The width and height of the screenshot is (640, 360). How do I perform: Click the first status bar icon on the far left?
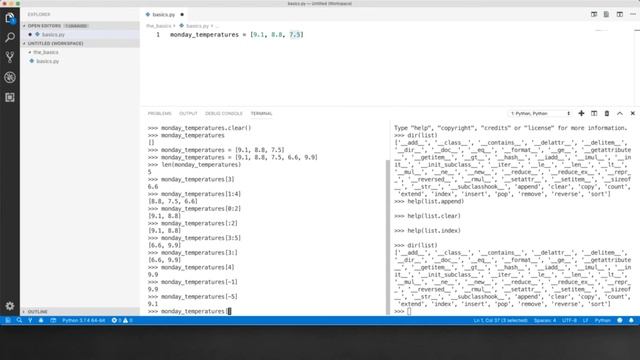[8, 320]
